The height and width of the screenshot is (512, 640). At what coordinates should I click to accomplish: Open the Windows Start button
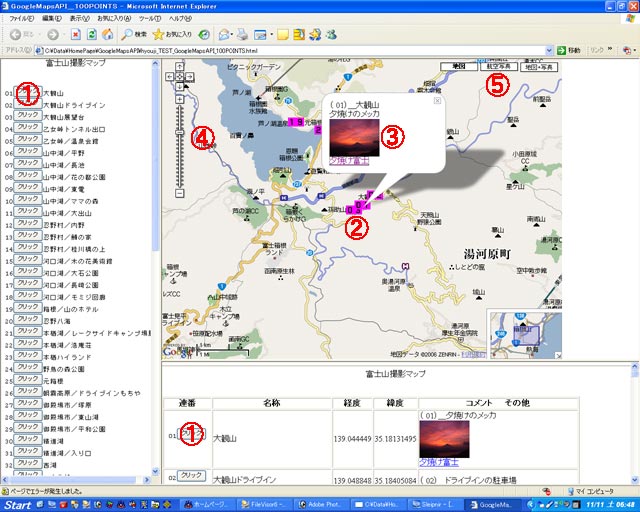click(18, 505)
